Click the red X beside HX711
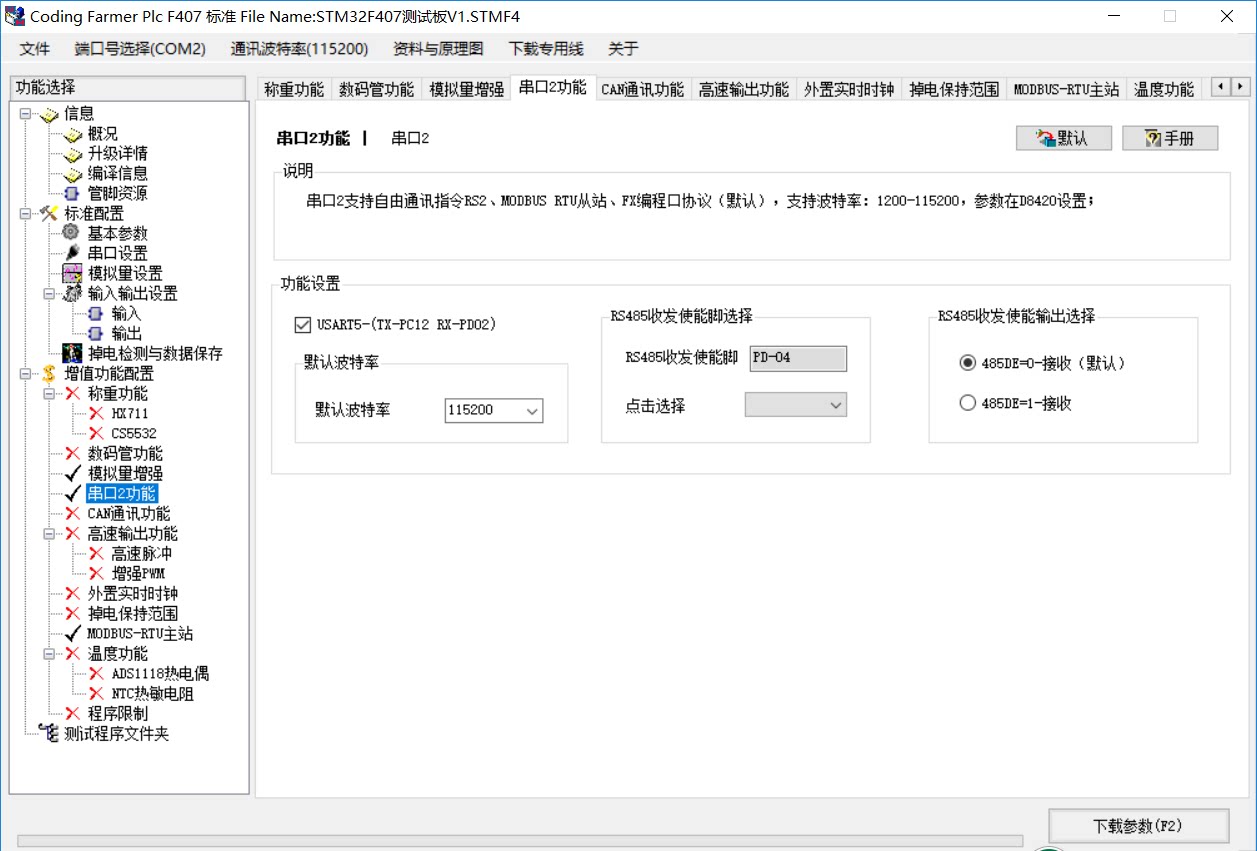This screenshot has height=851, width=1257. click(x=98, y=413)
